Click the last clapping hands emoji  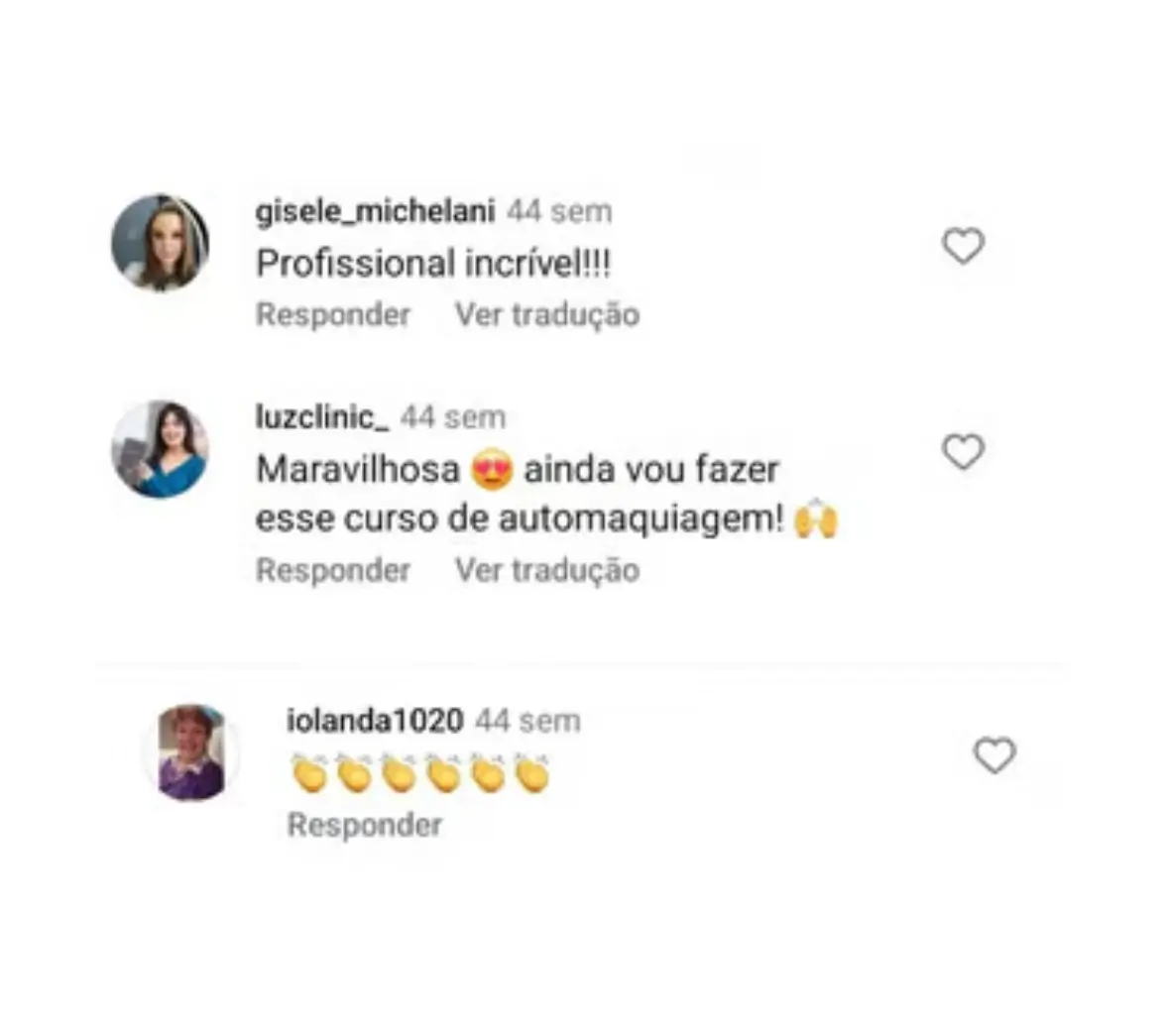532,773
